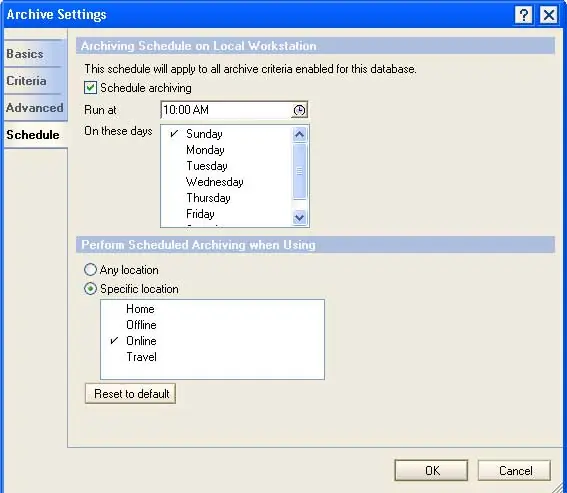Select the Any location radio button

(x=90, y=270)
